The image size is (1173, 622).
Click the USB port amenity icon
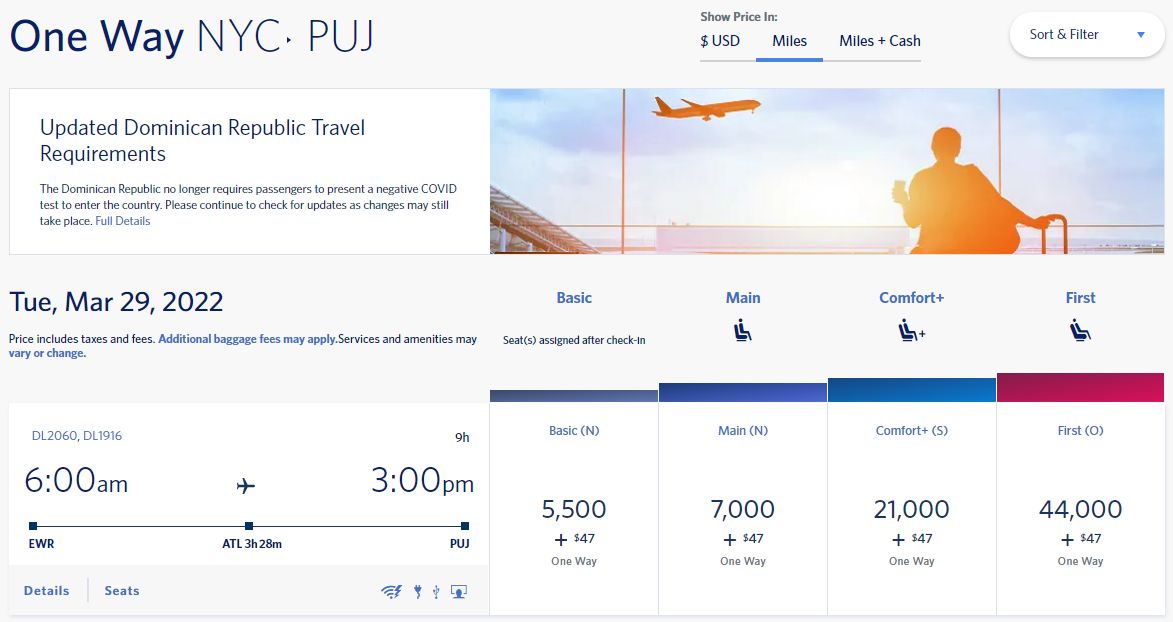click(435, 592)
